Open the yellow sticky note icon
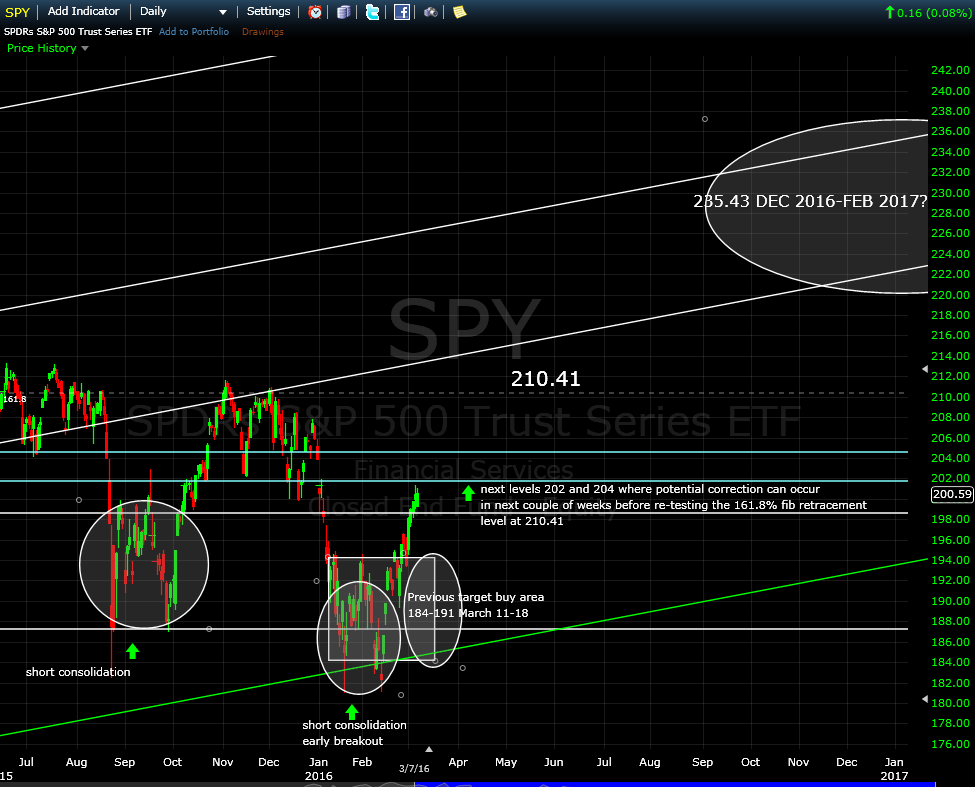The image size is (975, 787). click(x=460, y=12)
